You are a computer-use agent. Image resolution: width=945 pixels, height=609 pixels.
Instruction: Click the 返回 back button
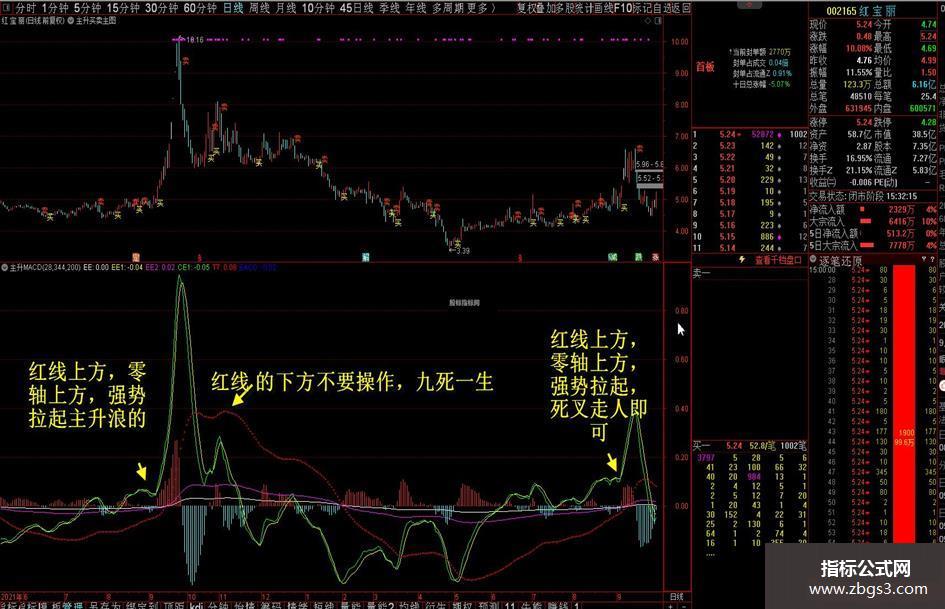[x=680, y=8]
